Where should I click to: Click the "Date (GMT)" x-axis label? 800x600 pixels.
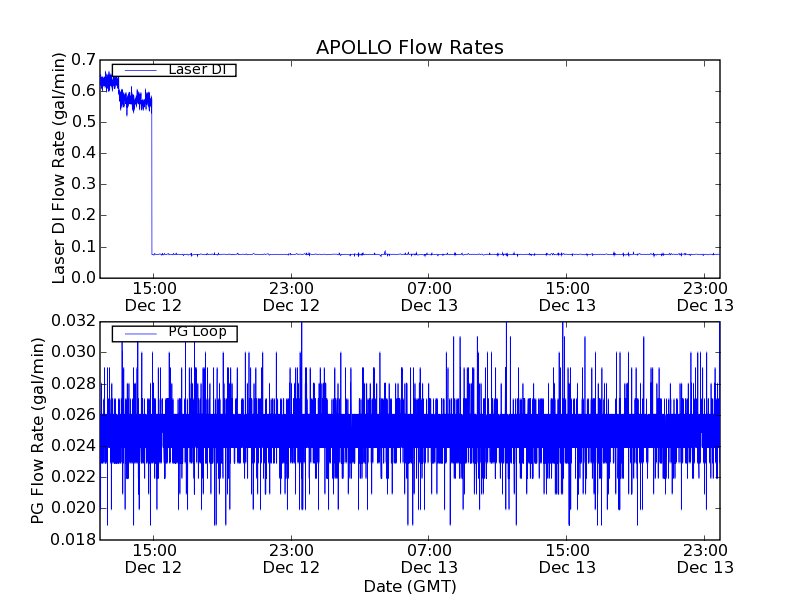409,586
